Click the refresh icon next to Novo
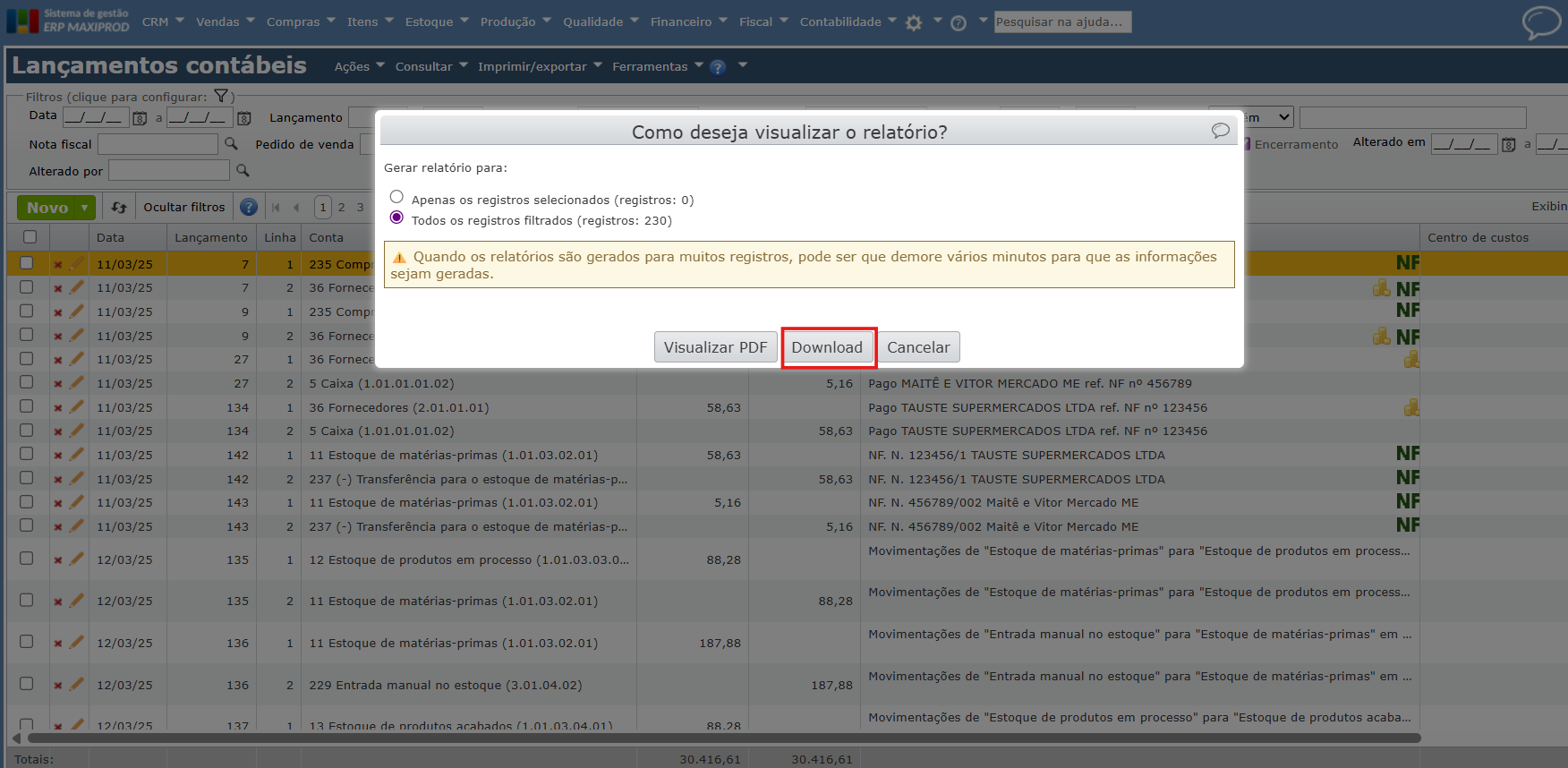The height and width of the screenshot is (768, 1568). pyautogui.click(x=119, y=208)
